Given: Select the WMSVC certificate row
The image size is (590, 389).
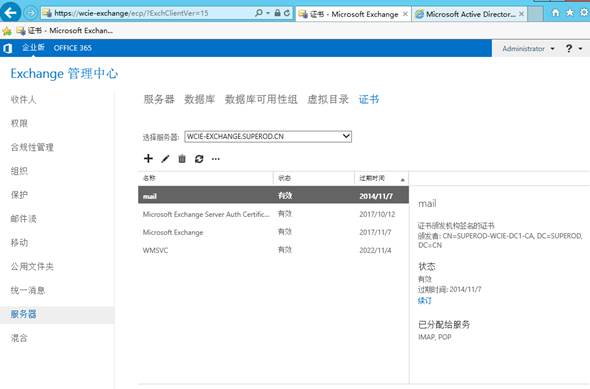Looking at the screenshot, I should (273, 250).
